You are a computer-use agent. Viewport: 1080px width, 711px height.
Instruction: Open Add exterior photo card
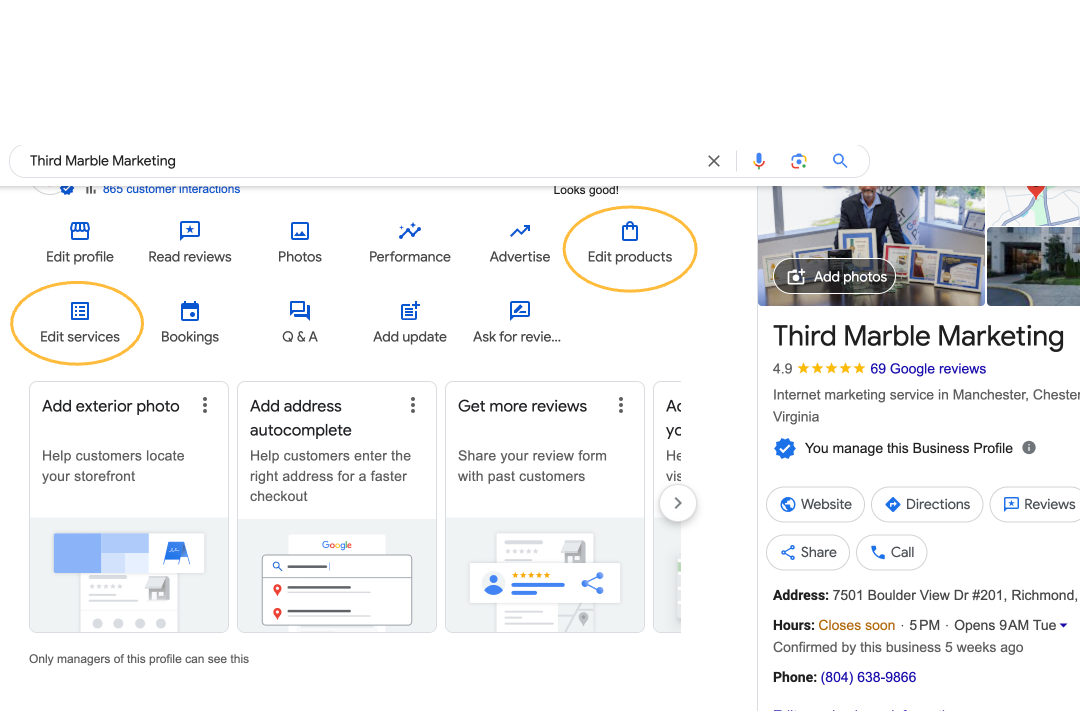(129, 507)
